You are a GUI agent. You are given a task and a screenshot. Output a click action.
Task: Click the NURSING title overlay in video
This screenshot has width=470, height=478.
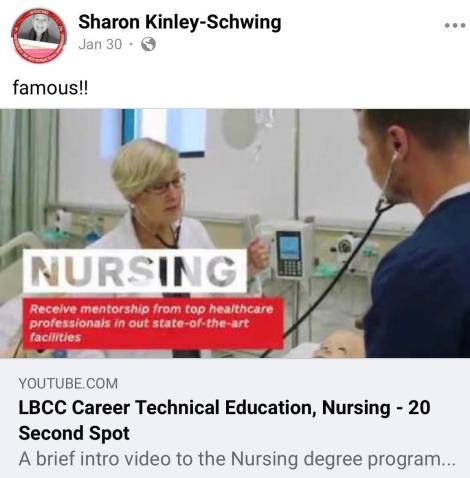pyautogui.click(x=135, y=271)
